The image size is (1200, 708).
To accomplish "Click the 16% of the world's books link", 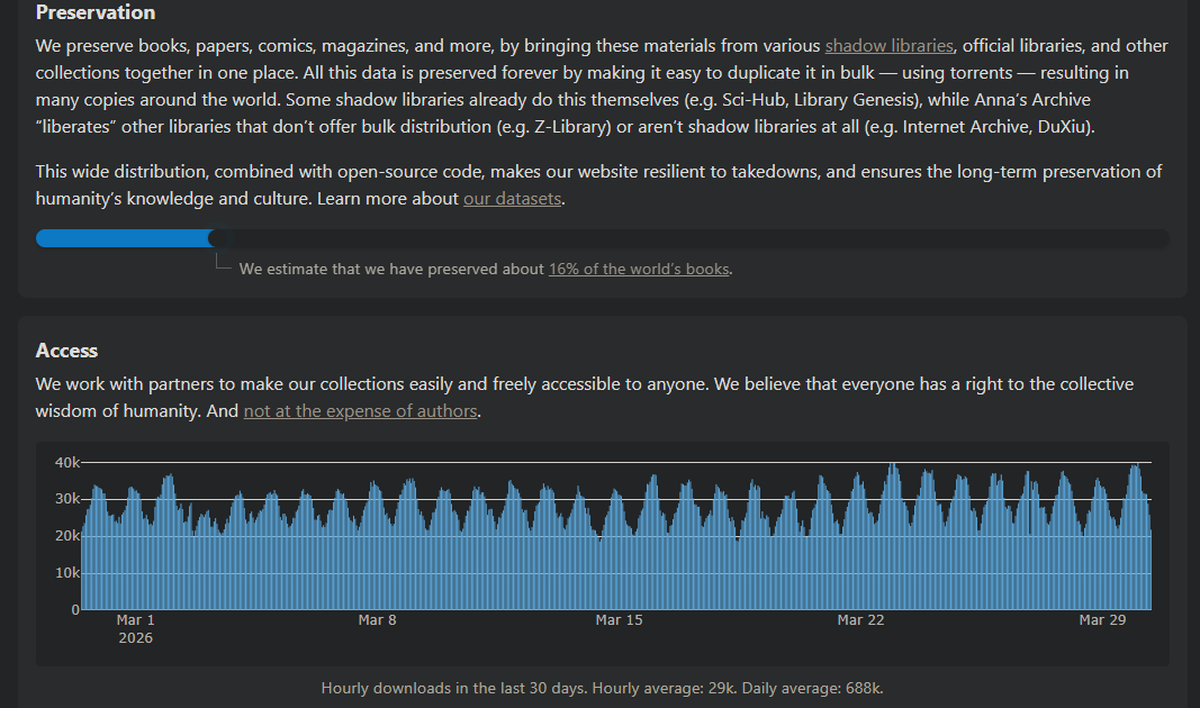I will coord(638,268).
